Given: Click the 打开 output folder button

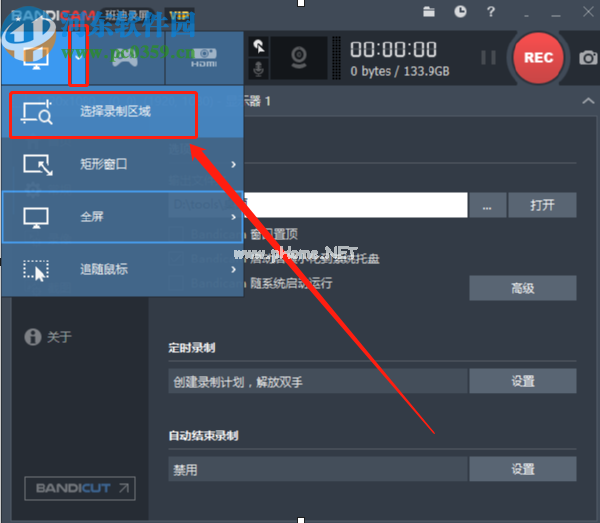Looking at the screenshot, I should [x=542, y=205].
